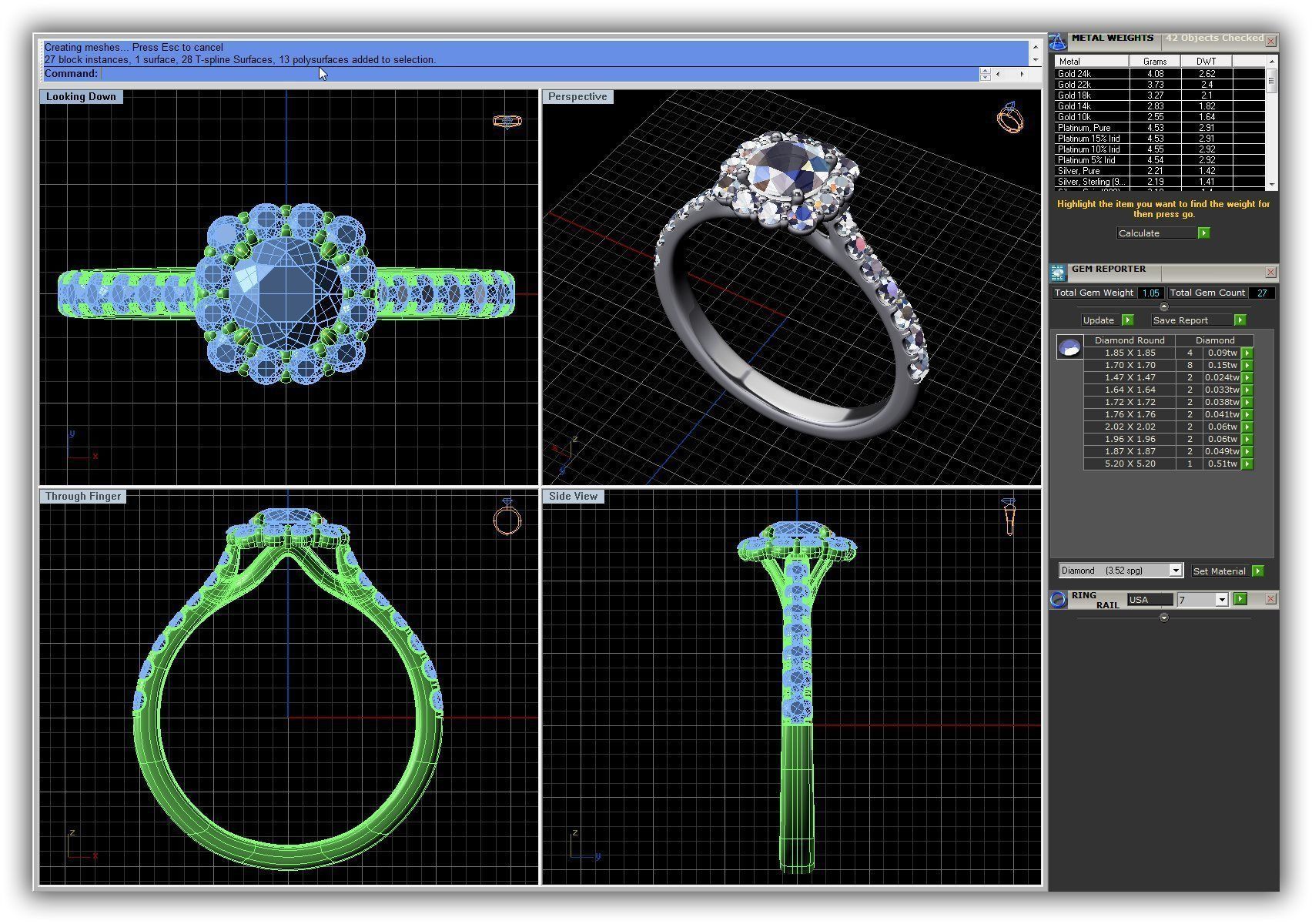Image resolution: width=1312 pixels, height=924 pixels.
Task: Select the Looking Down viewport label
Action: pyautogui.click(x=81, y=97)
